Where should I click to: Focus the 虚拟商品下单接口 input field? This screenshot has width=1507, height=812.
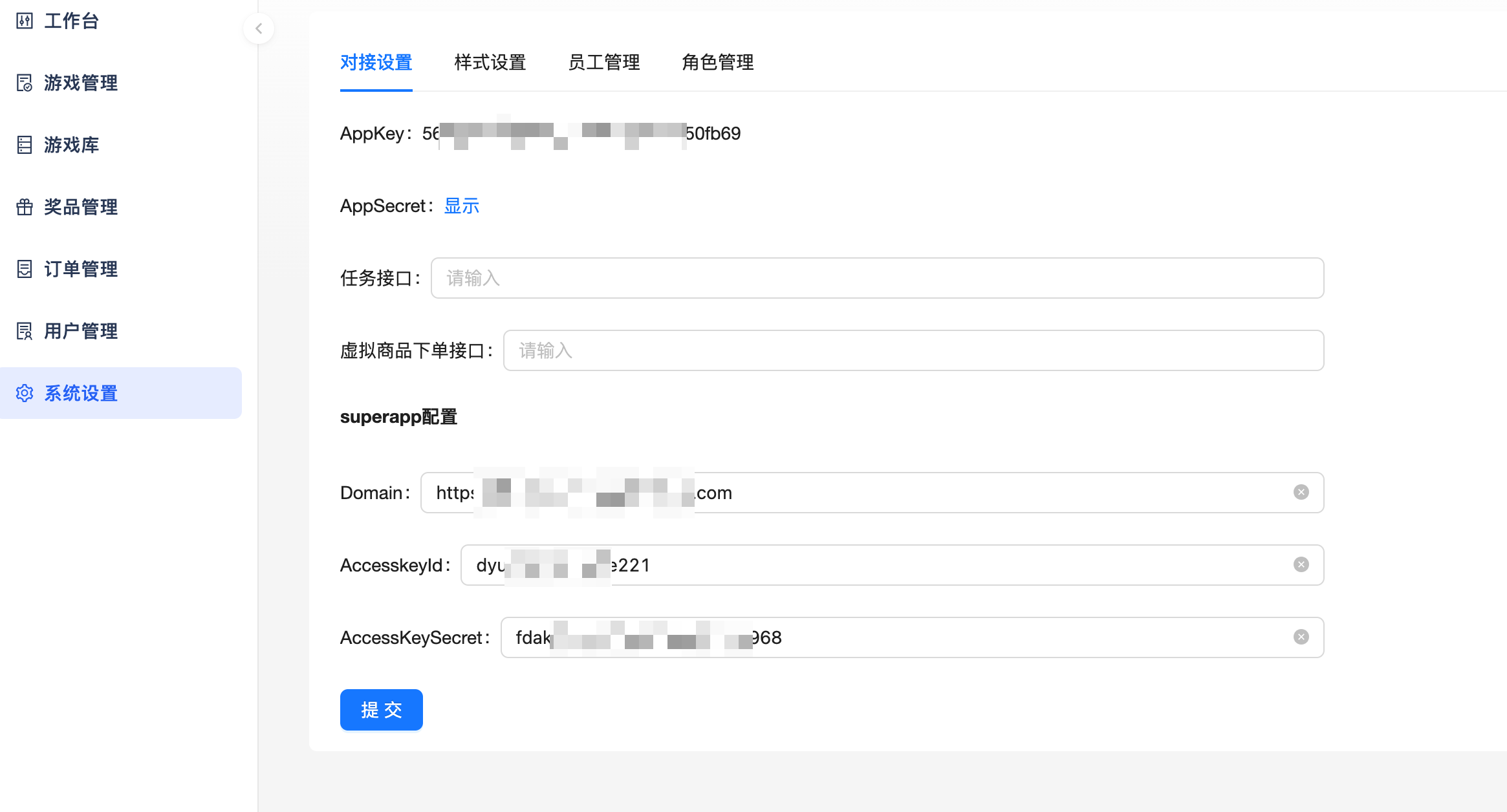913,351
